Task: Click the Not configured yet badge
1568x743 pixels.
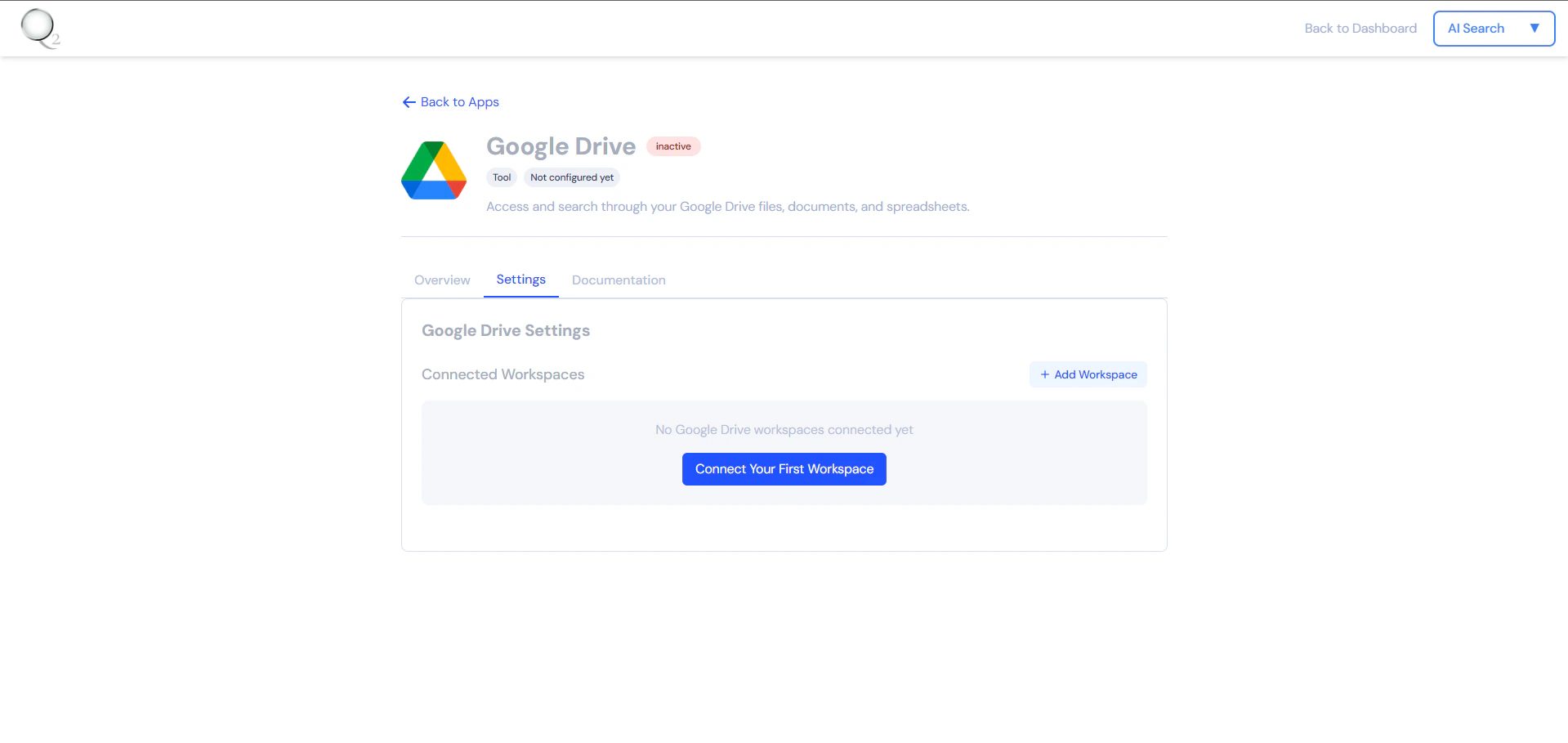Action: [571, 177]
